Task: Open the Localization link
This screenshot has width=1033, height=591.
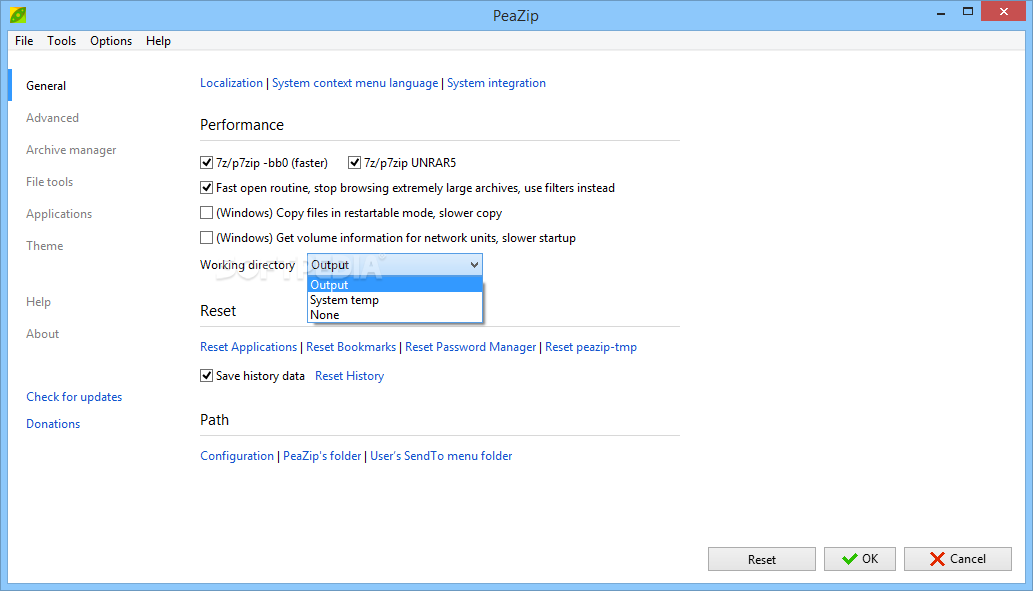Action: pyautogui.click(x=231, y=83)
